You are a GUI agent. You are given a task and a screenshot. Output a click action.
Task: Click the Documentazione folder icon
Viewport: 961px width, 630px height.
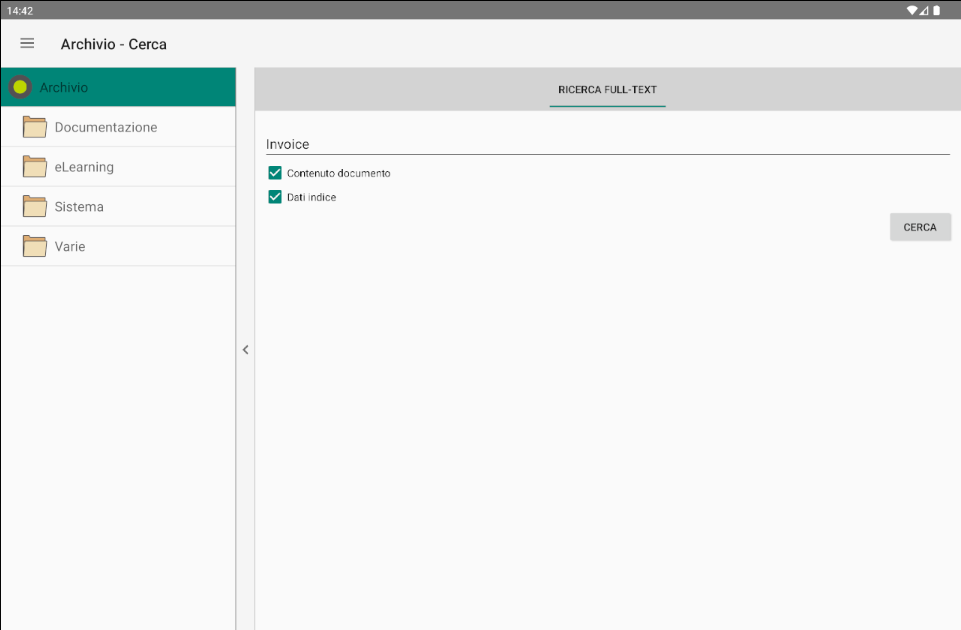coord(35,127)
